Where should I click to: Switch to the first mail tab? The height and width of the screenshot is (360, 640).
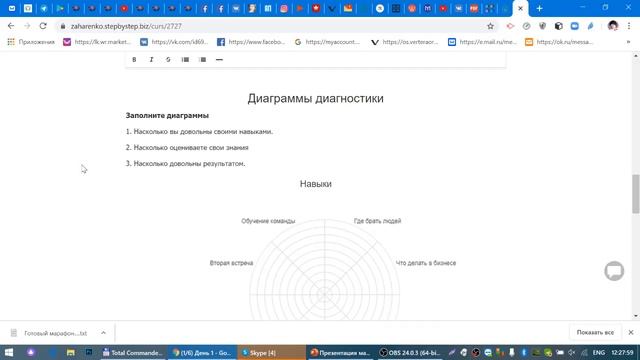click(x=12, y=8)
